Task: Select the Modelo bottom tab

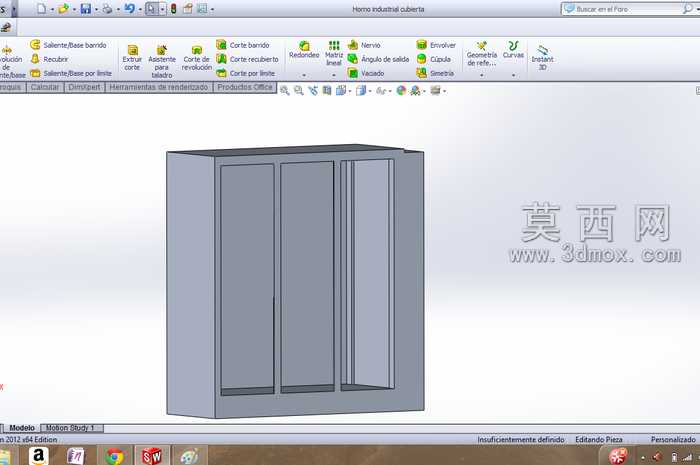Action: [x=22, y=428]
